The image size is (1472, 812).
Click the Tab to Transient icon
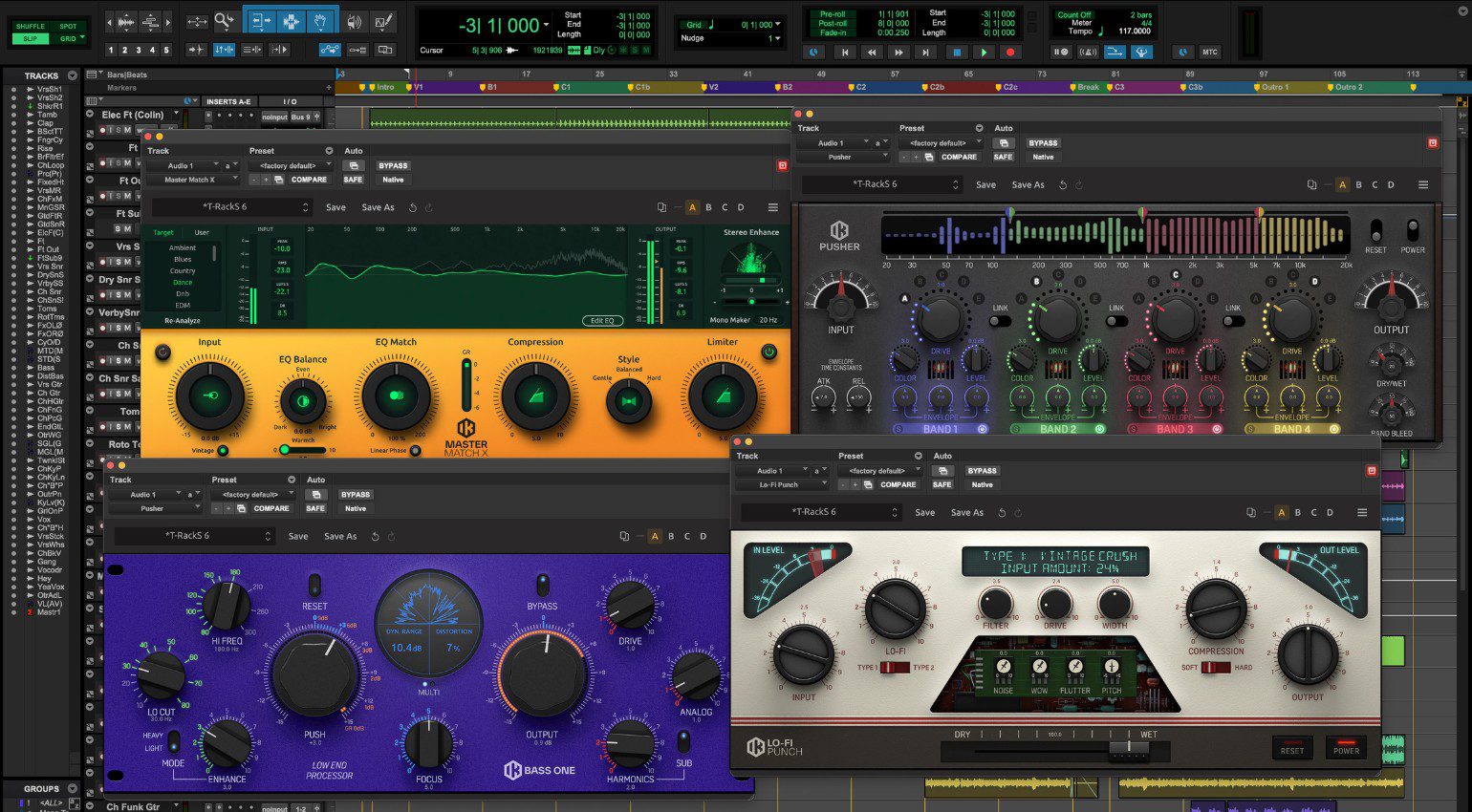coord(196,50)
